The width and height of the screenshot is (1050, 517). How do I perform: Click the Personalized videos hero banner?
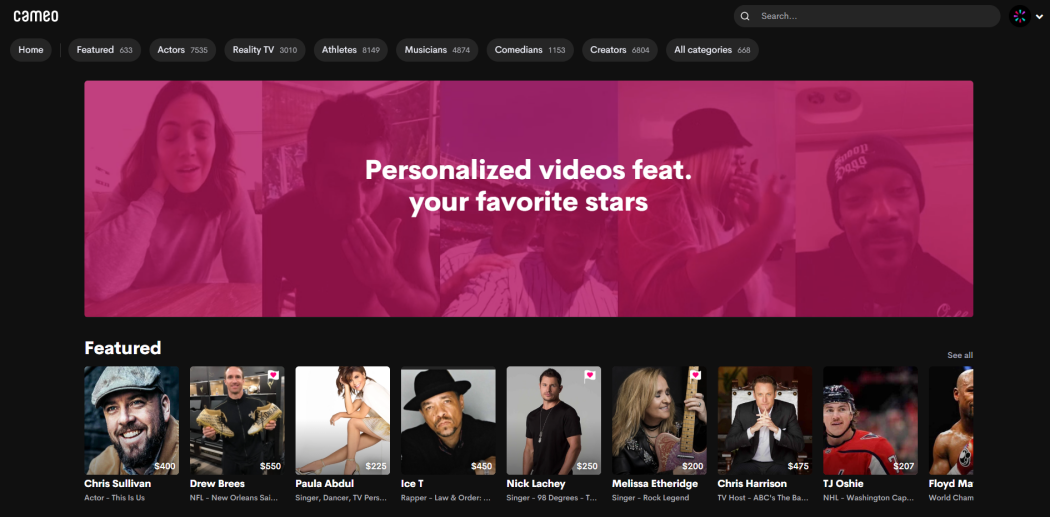(x=528, y=199)
